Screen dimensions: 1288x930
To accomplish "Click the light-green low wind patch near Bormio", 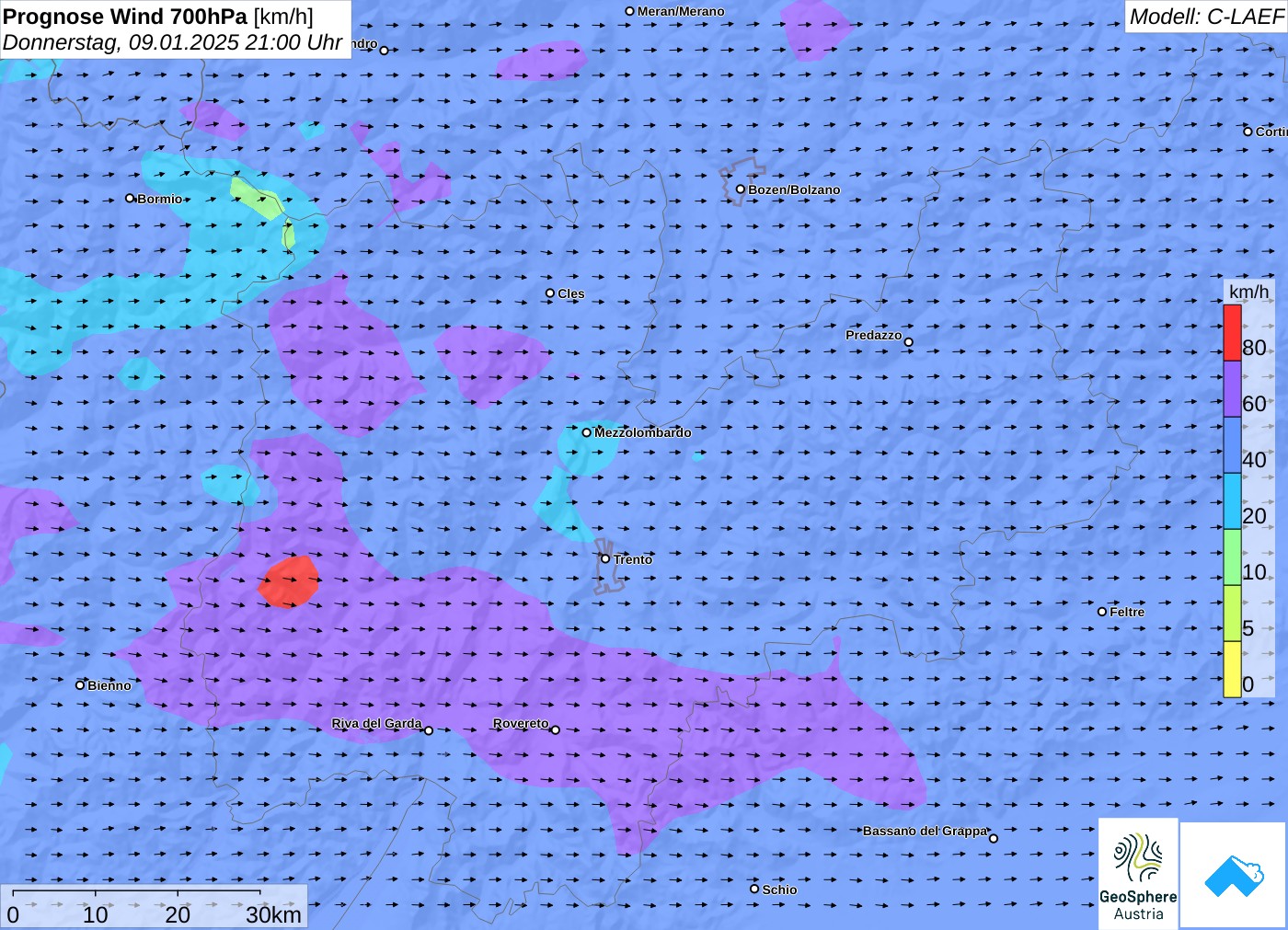I will pyautogui.click(x=256, y=199).
